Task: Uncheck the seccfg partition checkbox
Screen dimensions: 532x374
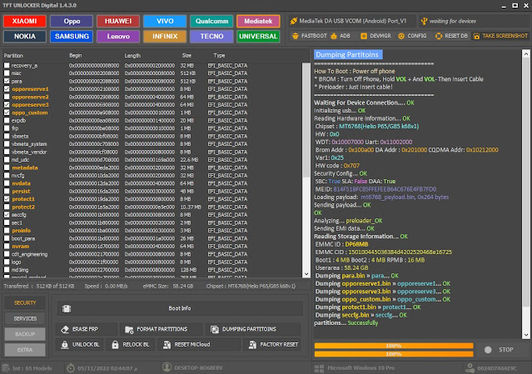Action: (7, 215)
